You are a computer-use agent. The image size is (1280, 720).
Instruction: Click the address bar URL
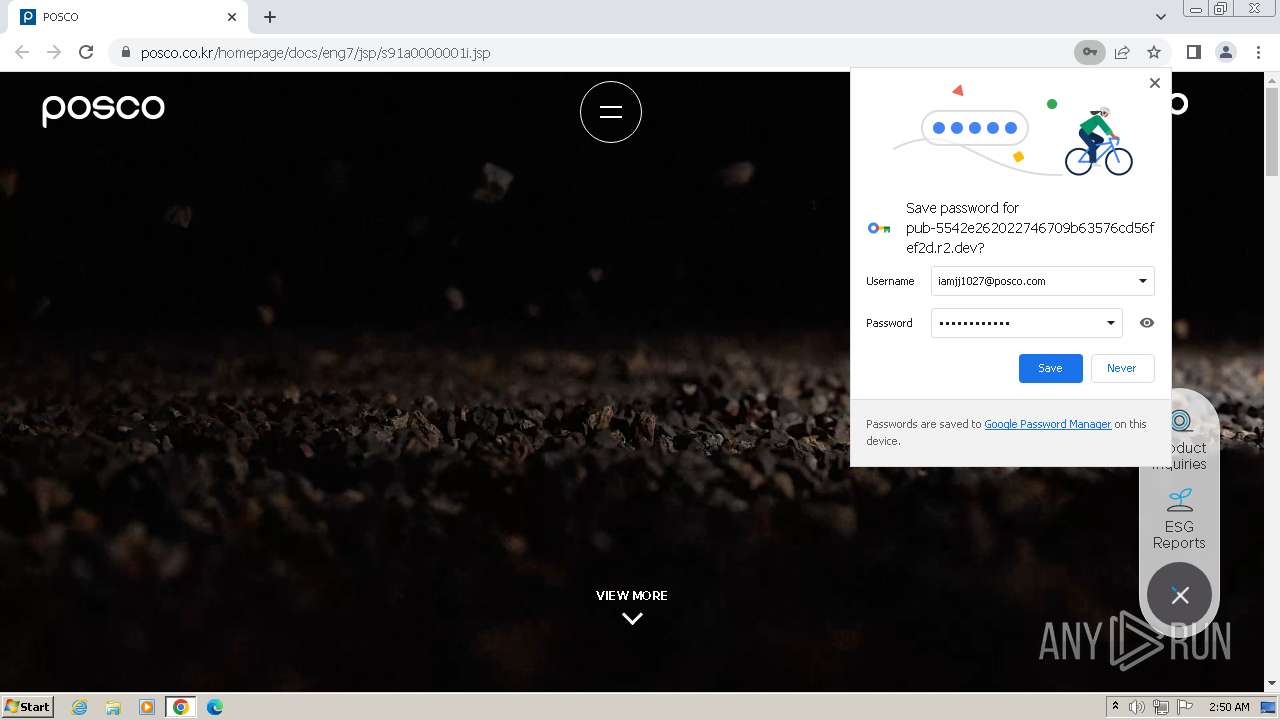315,53
